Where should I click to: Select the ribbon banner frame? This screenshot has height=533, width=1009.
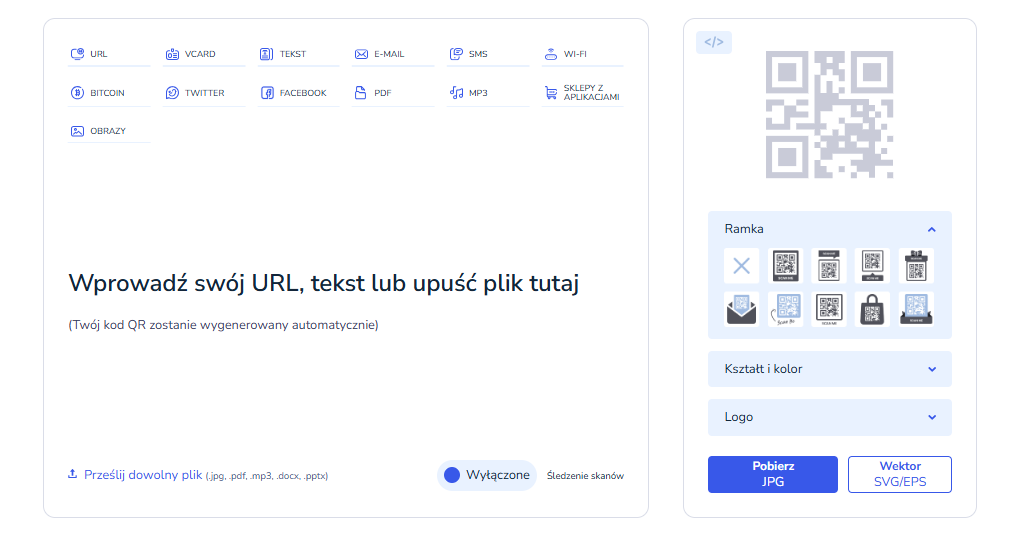pyautogui.click(x=916, y=309)
